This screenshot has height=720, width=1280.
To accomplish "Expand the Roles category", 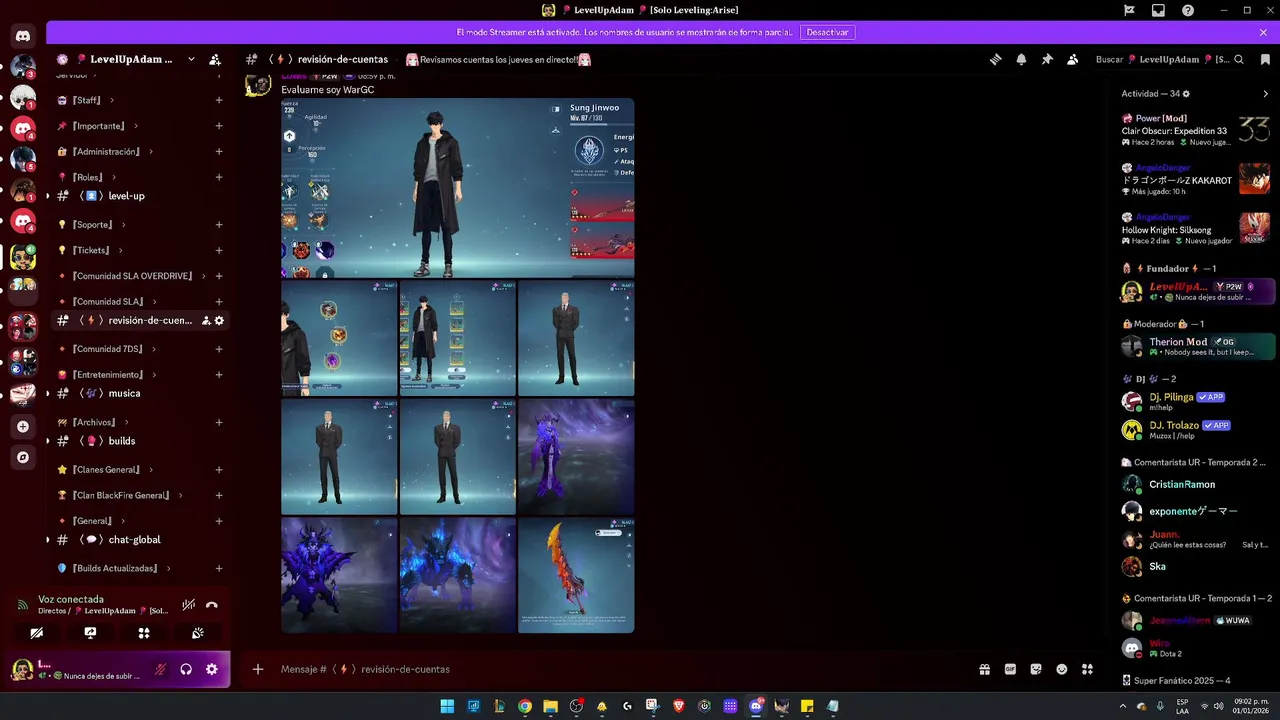I will coord(87,177).
